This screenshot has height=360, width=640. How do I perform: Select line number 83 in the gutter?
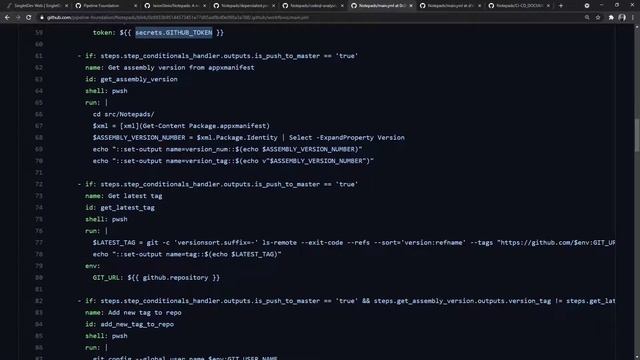(39, 313)
